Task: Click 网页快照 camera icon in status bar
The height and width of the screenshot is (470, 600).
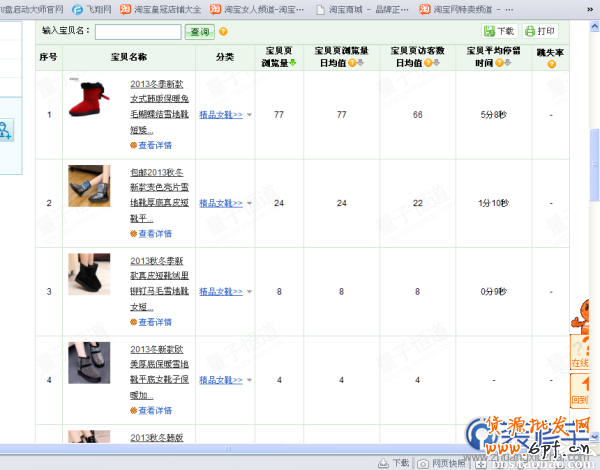Action: (421, 463)
